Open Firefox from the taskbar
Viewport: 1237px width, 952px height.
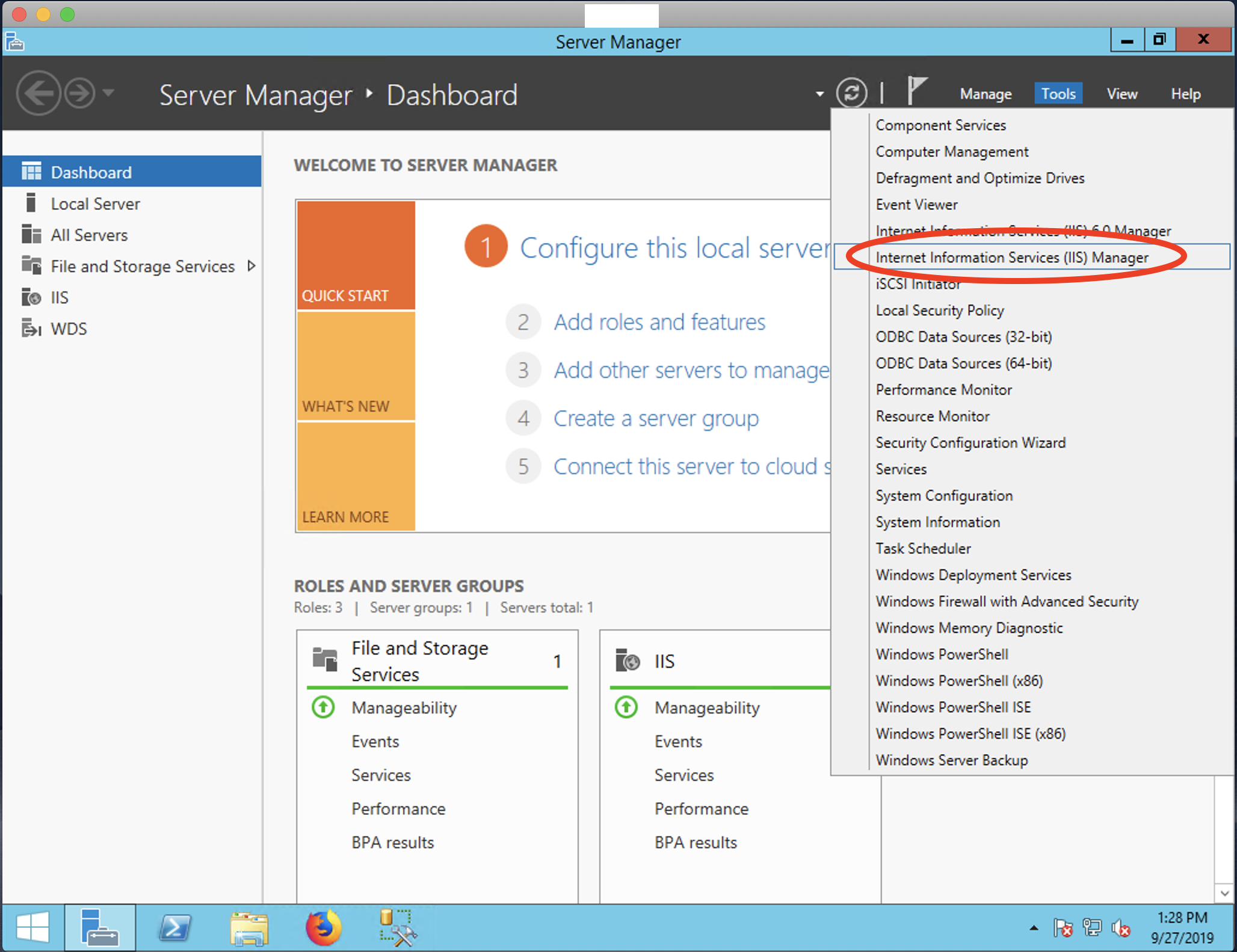pyautogui.click(x=323, y=927)
